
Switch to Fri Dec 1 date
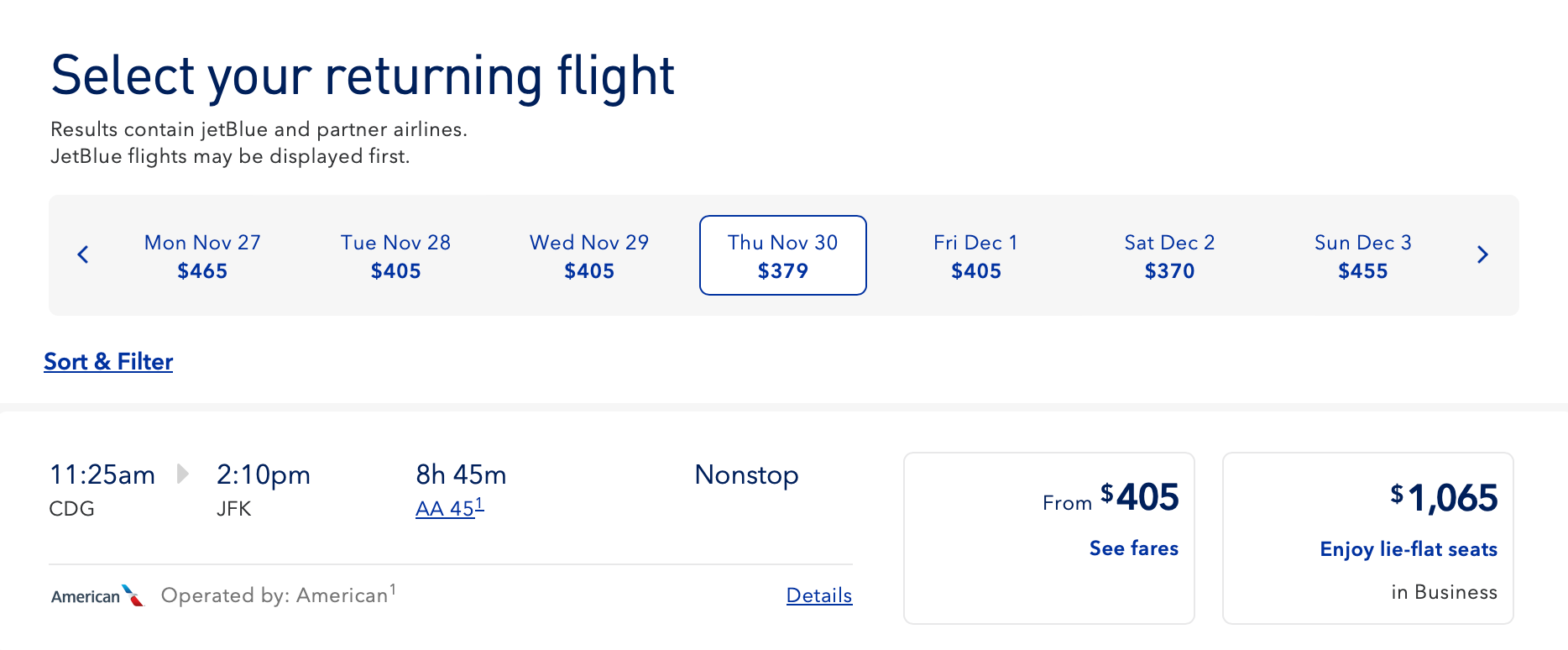975,255
